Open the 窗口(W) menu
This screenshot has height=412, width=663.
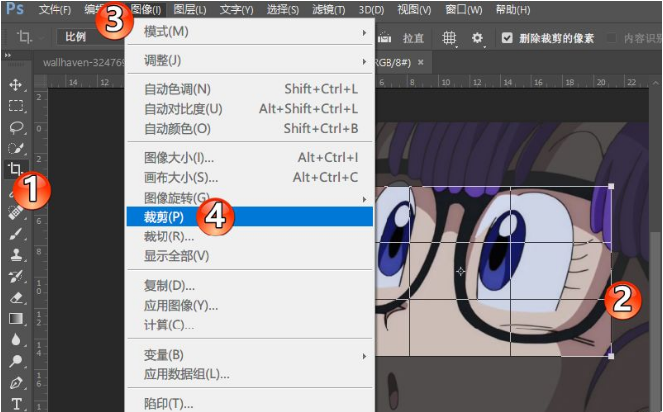point(463,9)
